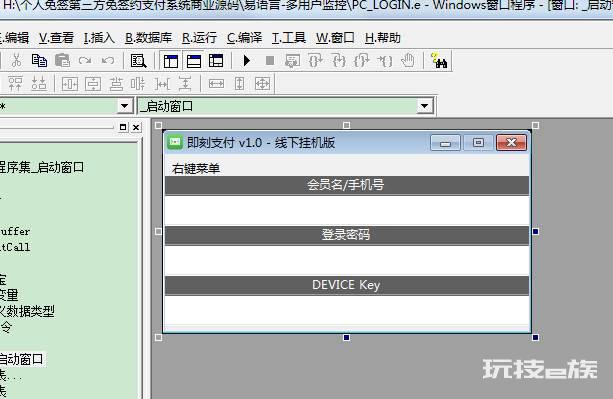Click the binoculars search icon

pos(440,61)
